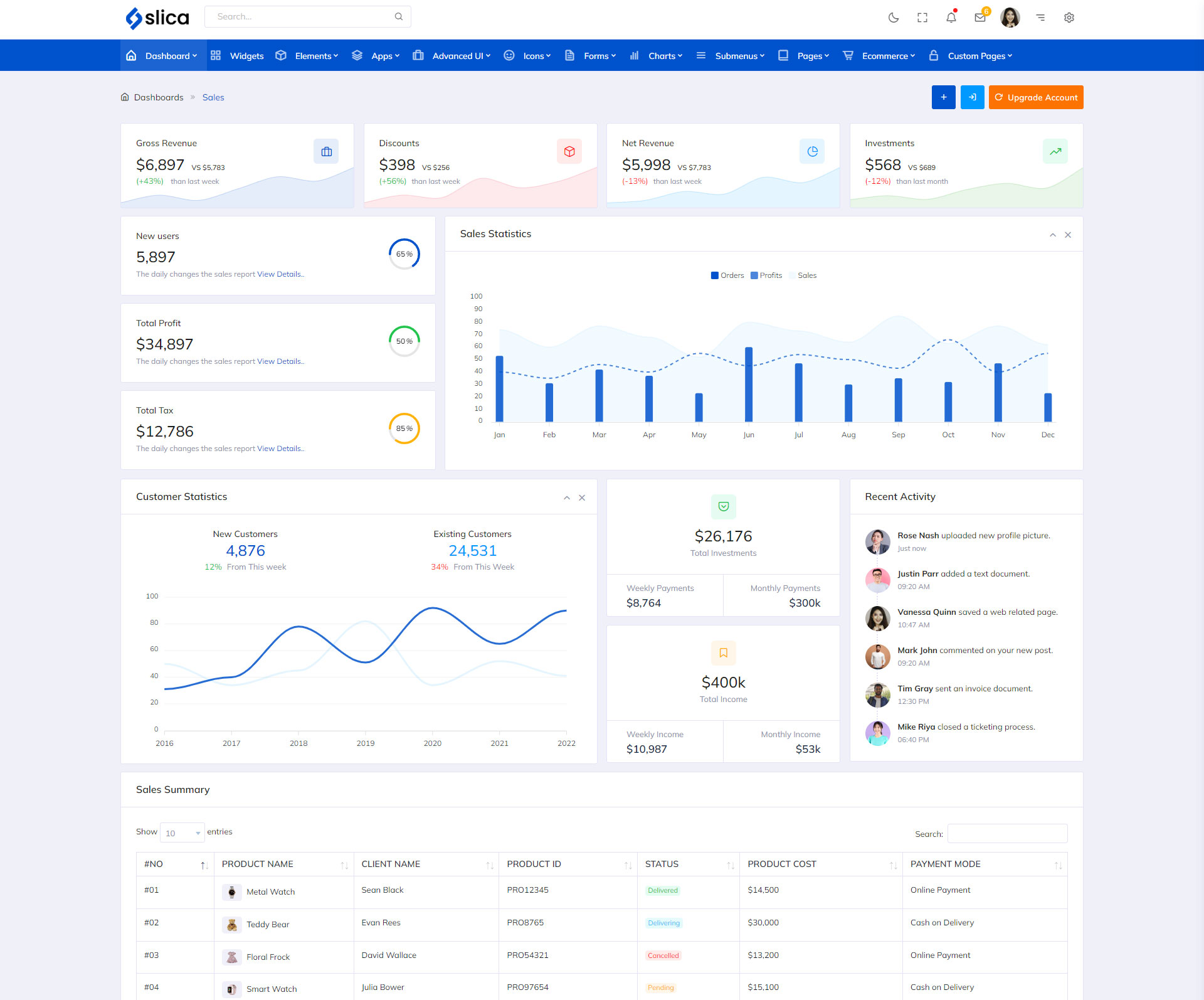Click the fullscreen expand icon
The height and width of the screenshot is (1000, 1204).
922,18
